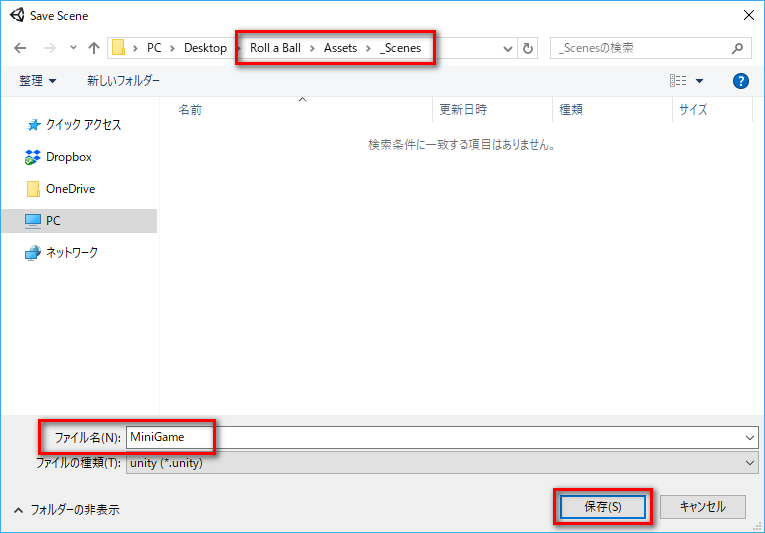This screenshot has height=533, width=765.
Task: Click the Unity logo in title bar
Action: click(x=17, y=15)
